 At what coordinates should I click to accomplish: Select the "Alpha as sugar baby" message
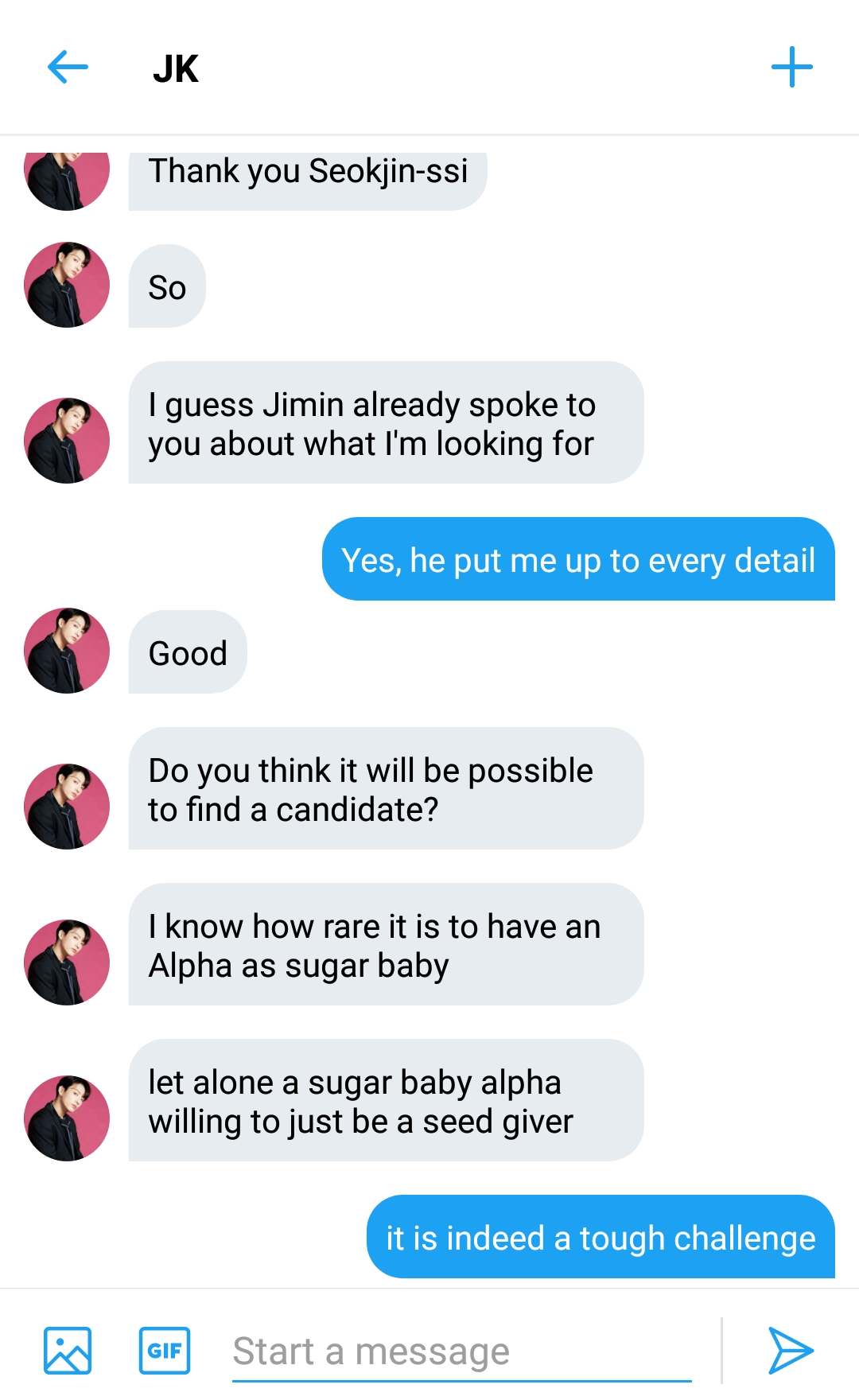coord(386,945)
